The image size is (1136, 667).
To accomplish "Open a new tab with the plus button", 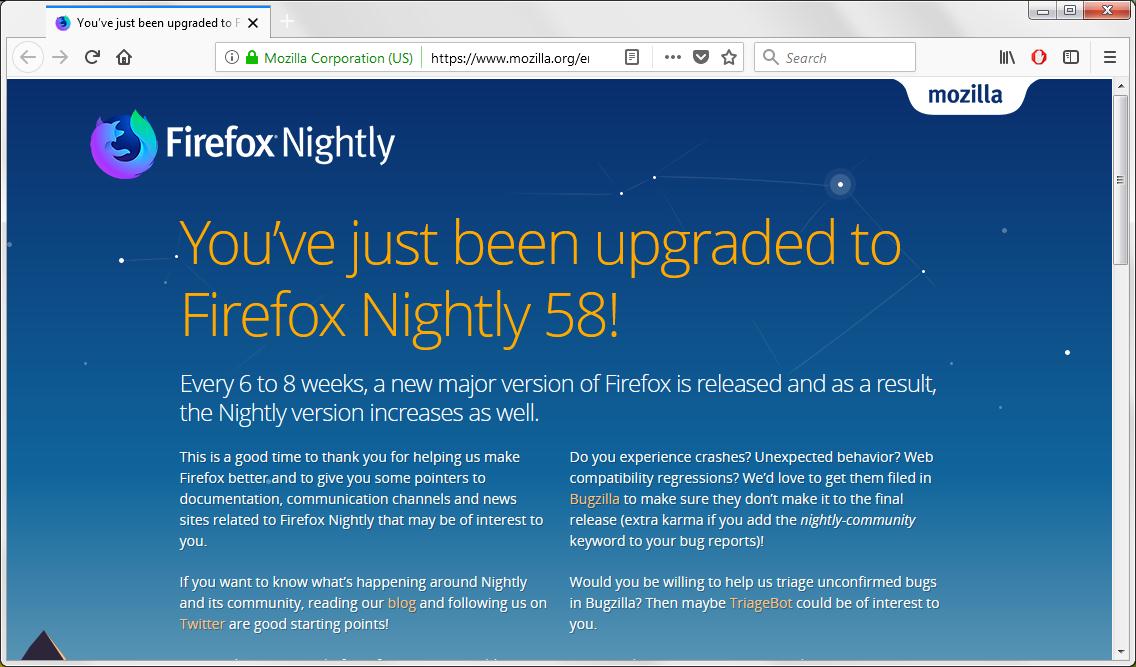I will click(288, 21).
